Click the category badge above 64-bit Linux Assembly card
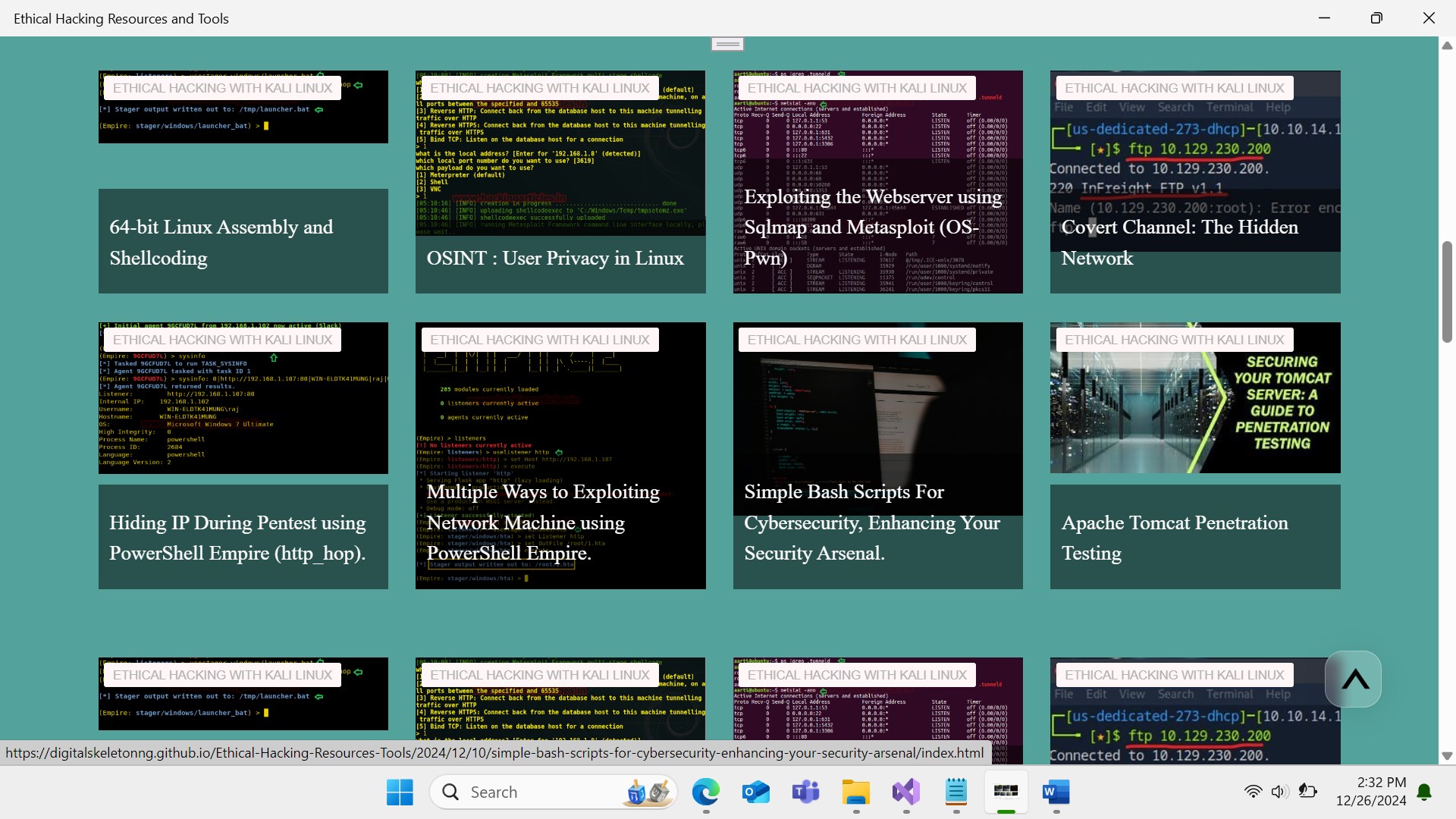1456x819 pixels. point(223,88)
